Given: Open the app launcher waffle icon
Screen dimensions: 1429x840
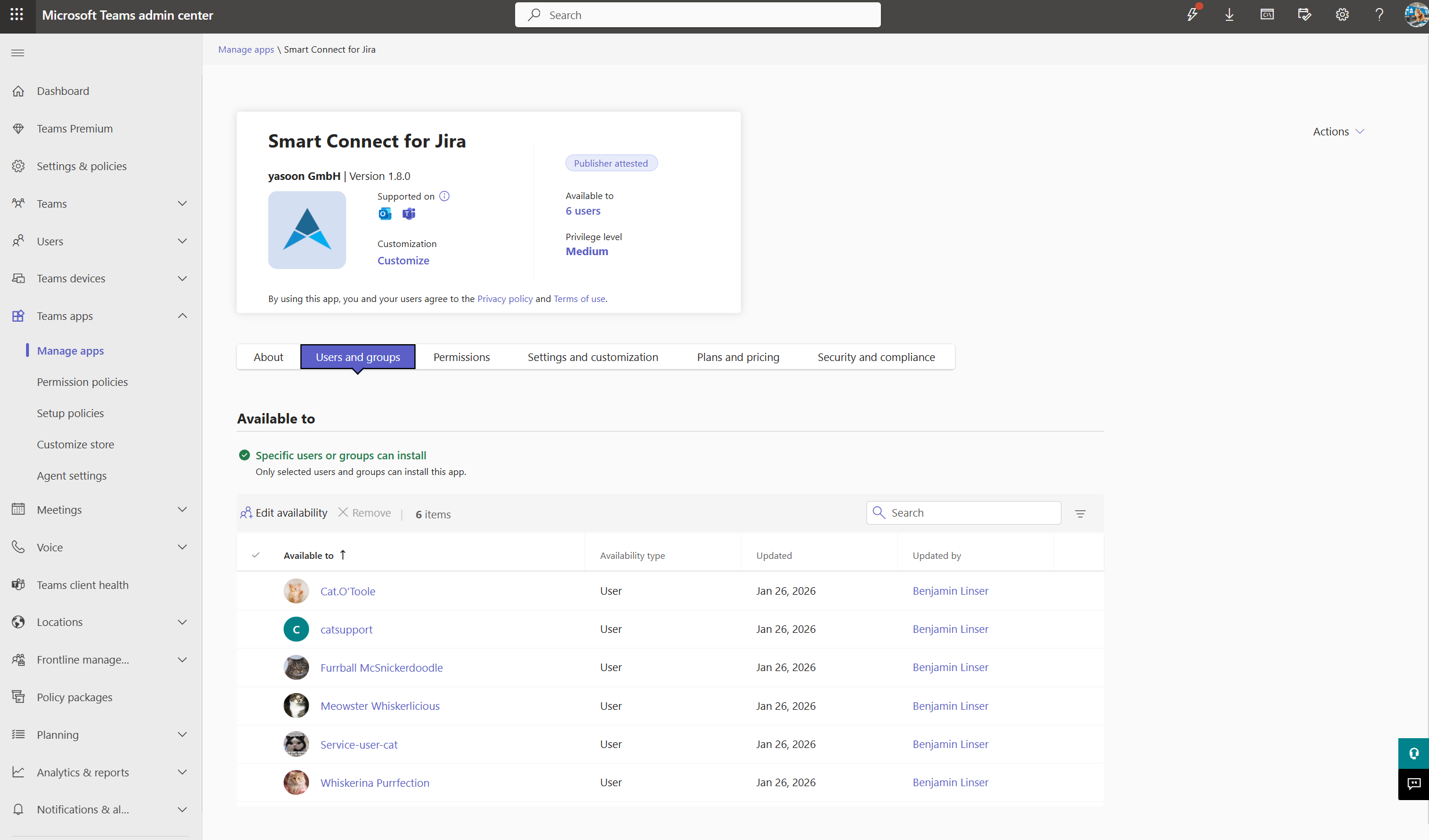Looking at the screenshot, I should (x=17, y=15).
